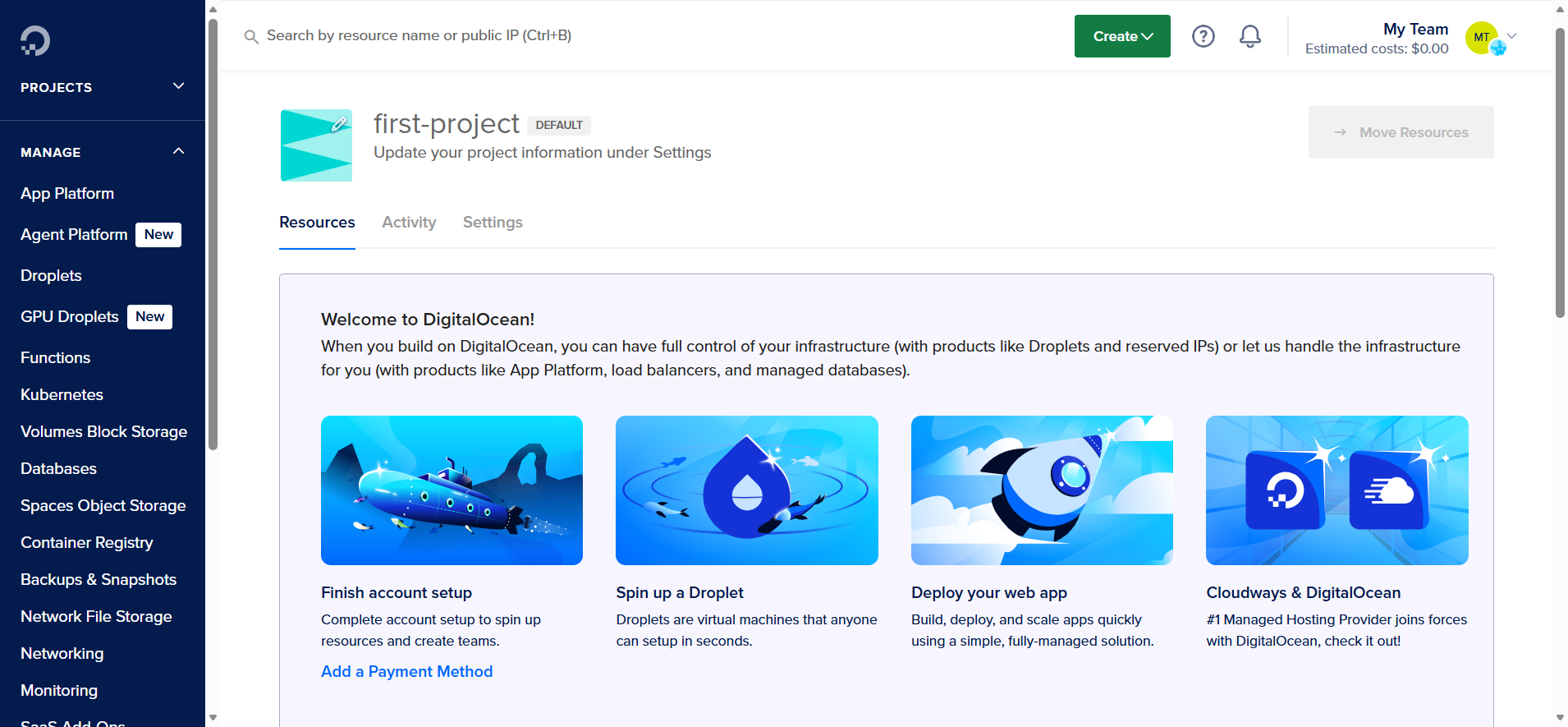The width and height of the screenshot is (1568, 727).
Task: Switch to the Settings tab
Action: coord(493,223)
